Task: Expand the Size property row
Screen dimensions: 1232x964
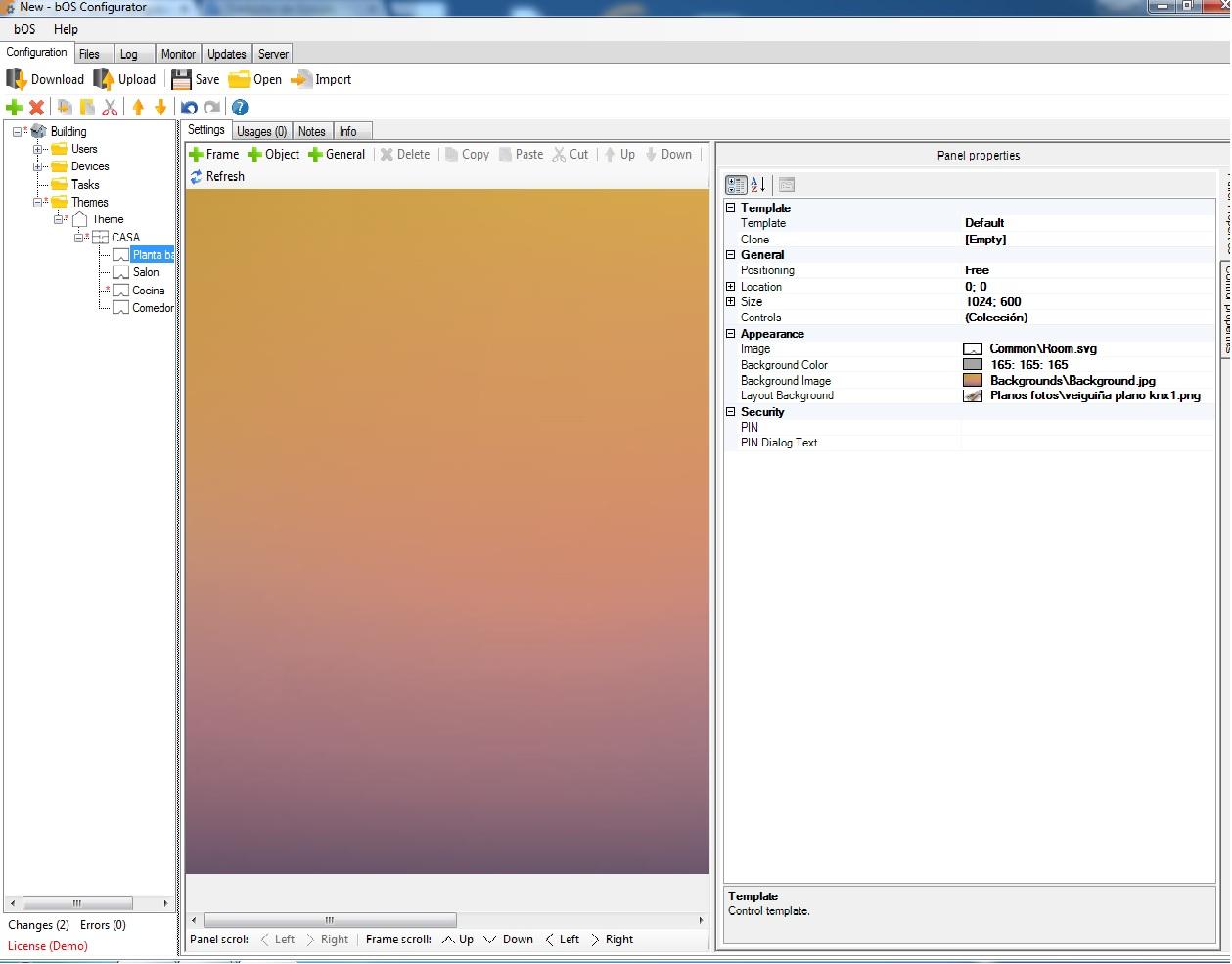Action: tap(730, 302)
